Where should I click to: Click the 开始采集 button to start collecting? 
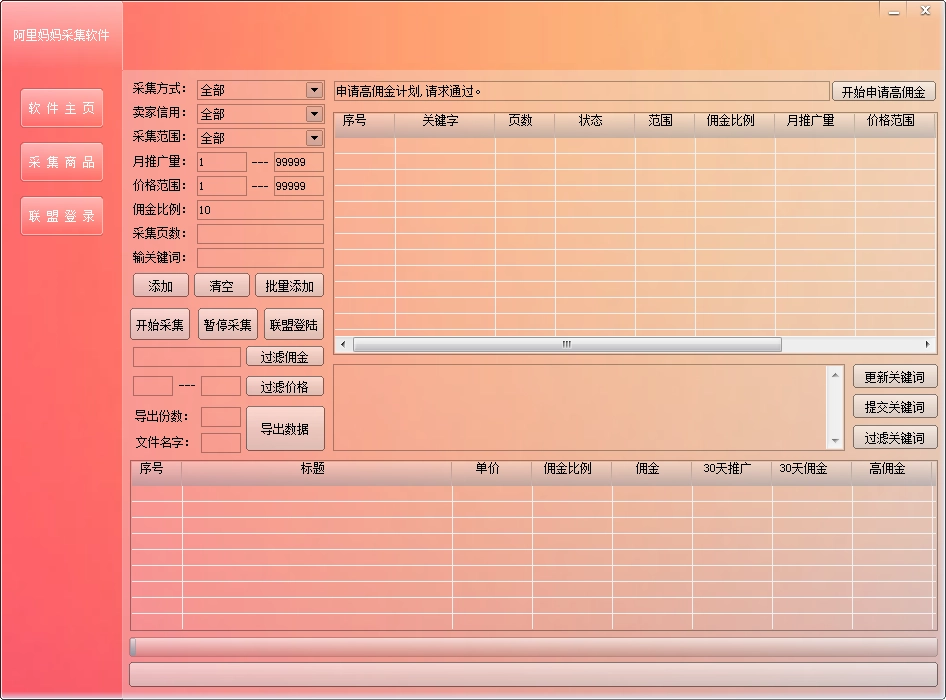click(x=159, y=323)
